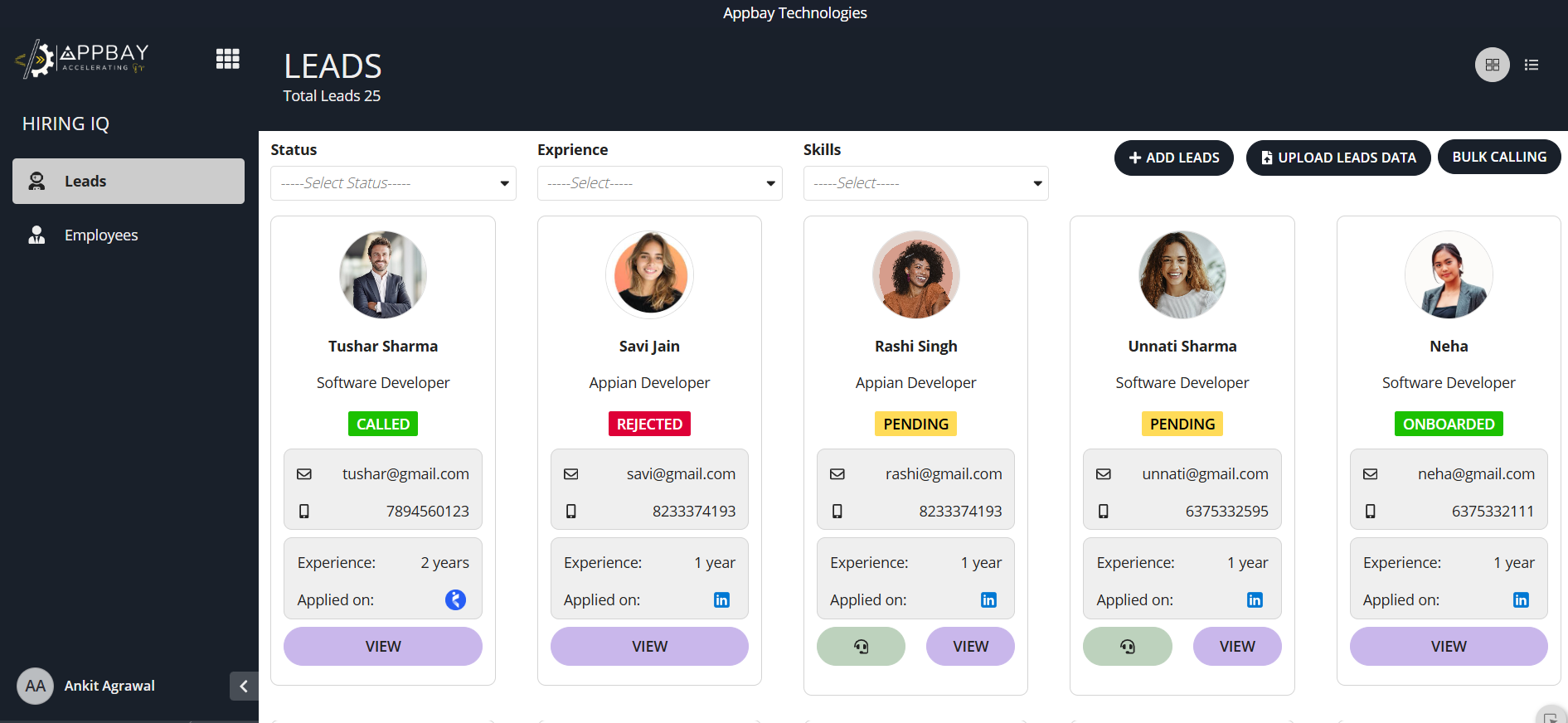Call Rashi Singh via headset icon
Screen dimensions: 1568x723
coord(861,646)
